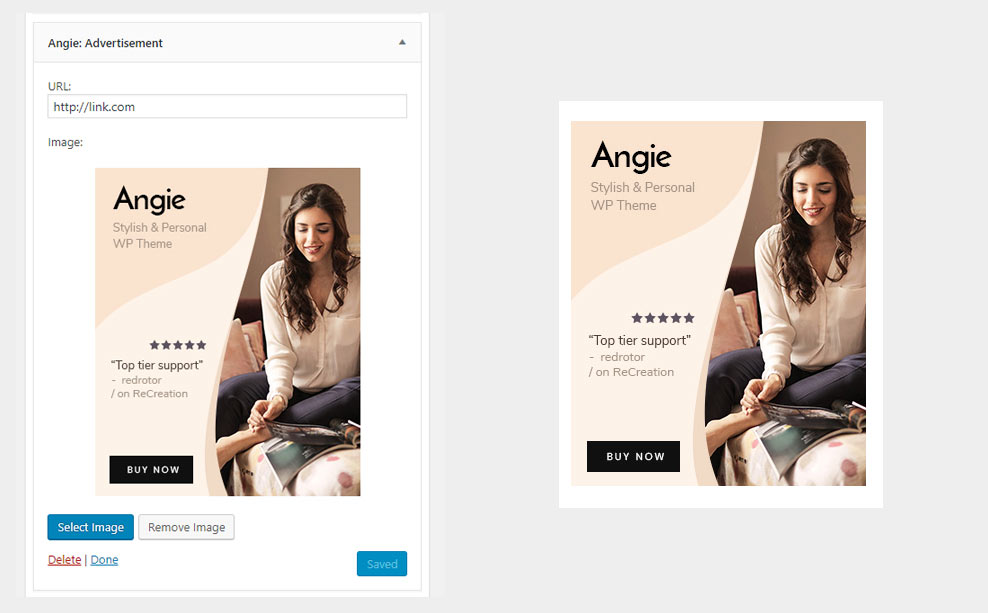
Task: Click BUY NOW in the right-side ad
Action: pos(634,457)
